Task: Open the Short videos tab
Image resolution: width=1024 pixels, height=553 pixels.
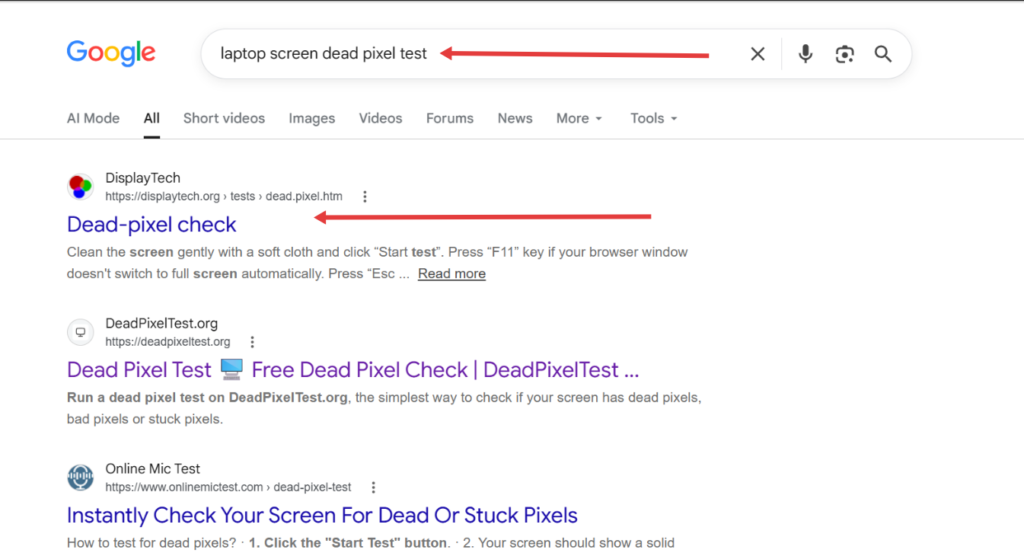Action: pyautogui.click(x=224, y=118)
